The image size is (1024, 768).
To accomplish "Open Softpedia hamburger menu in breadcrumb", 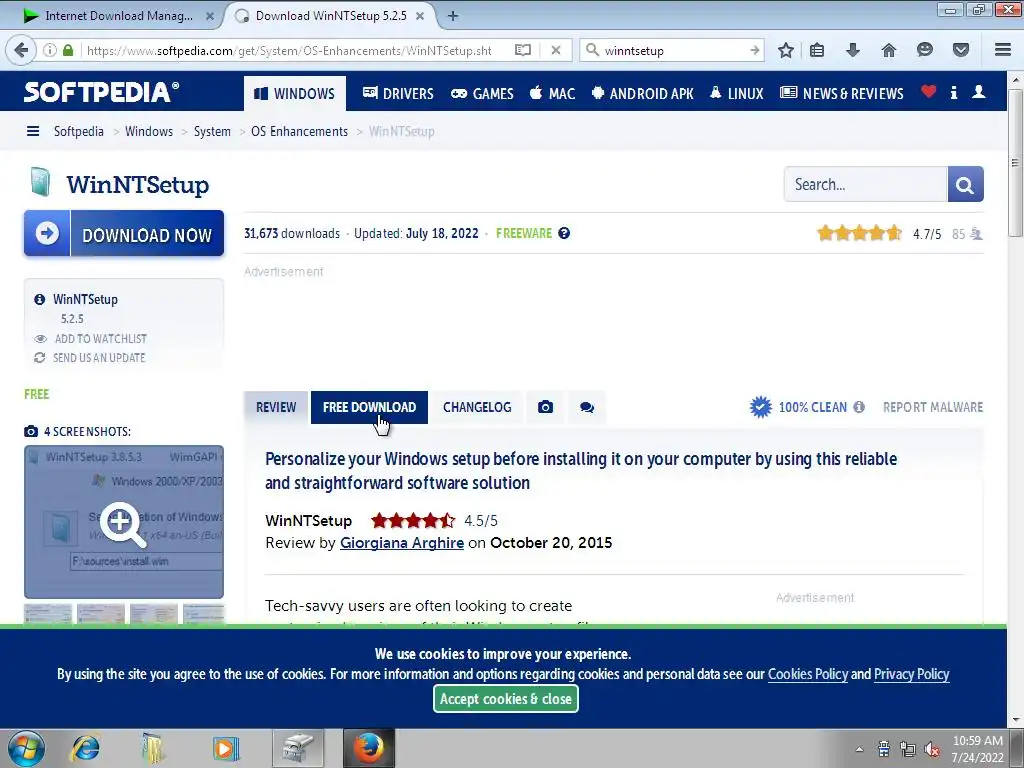I will click(x=33, y=131).
